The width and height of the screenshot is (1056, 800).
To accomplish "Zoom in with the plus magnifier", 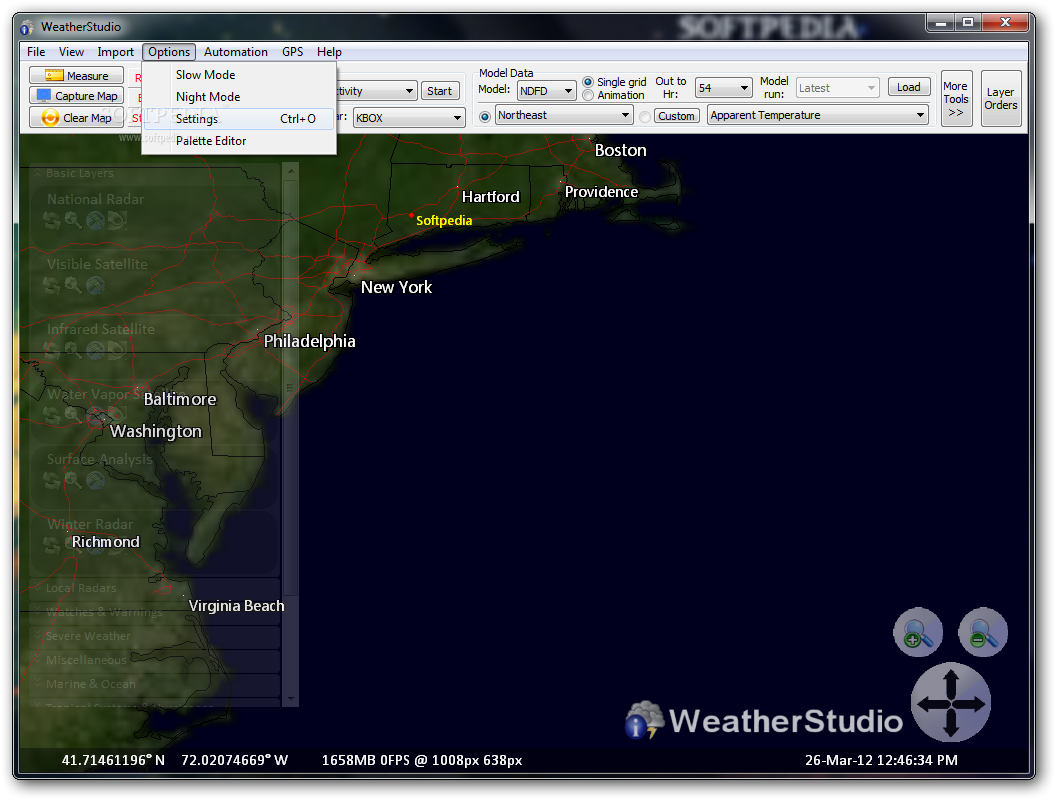I will (917, 632).
